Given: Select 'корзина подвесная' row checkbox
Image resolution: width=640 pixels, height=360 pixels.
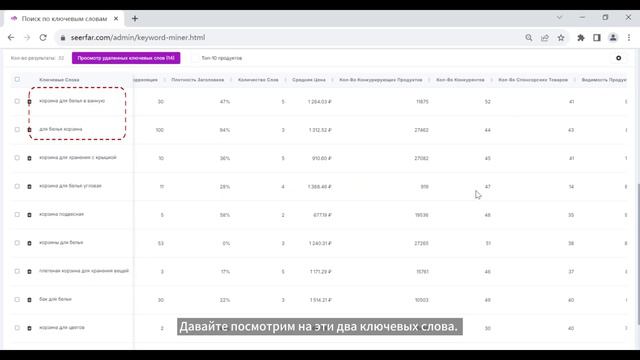Looking at the screenshot, I should (x=17, y=214).
